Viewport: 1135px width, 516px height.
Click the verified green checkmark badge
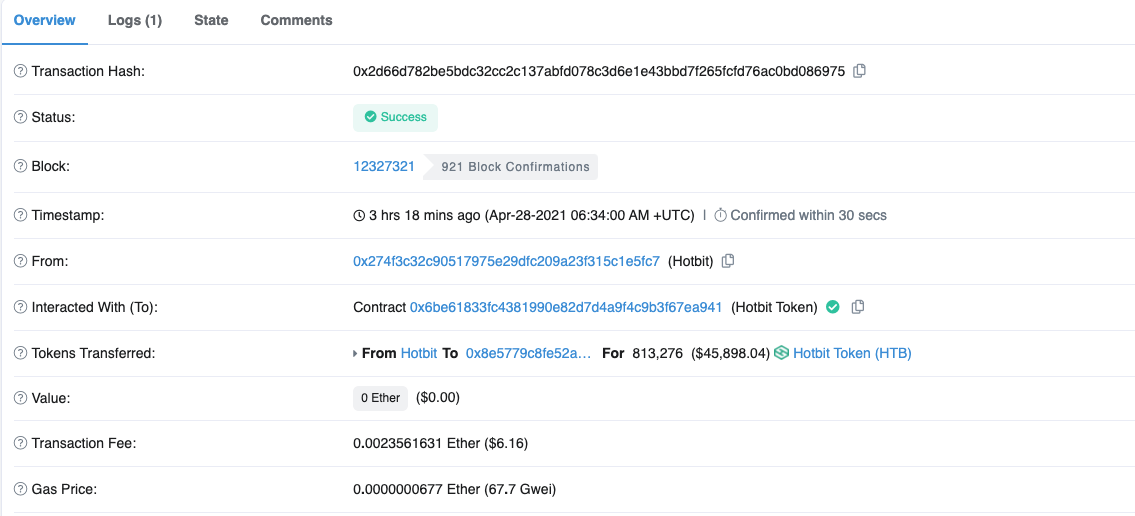pyautogui.click(x=832, y=307)
